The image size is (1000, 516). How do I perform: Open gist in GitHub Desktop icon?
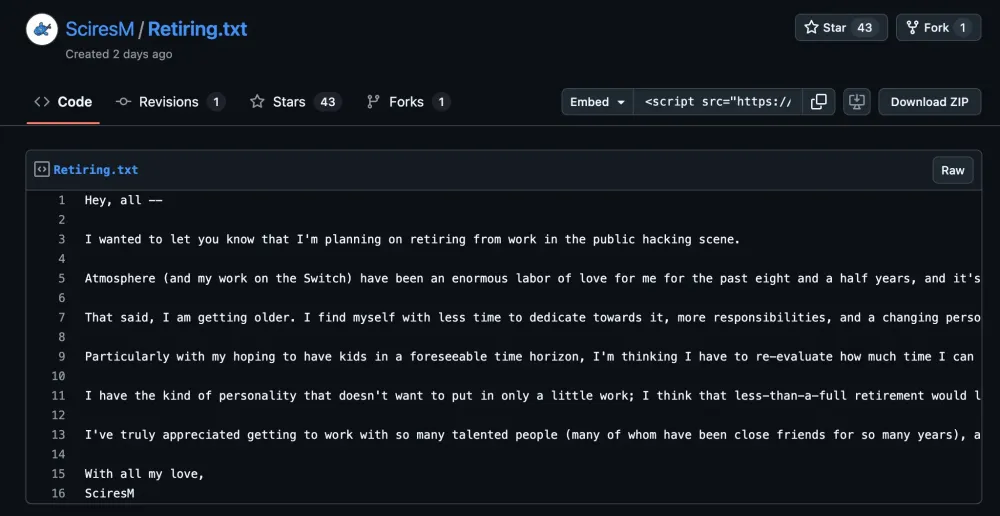click(856, 102)
